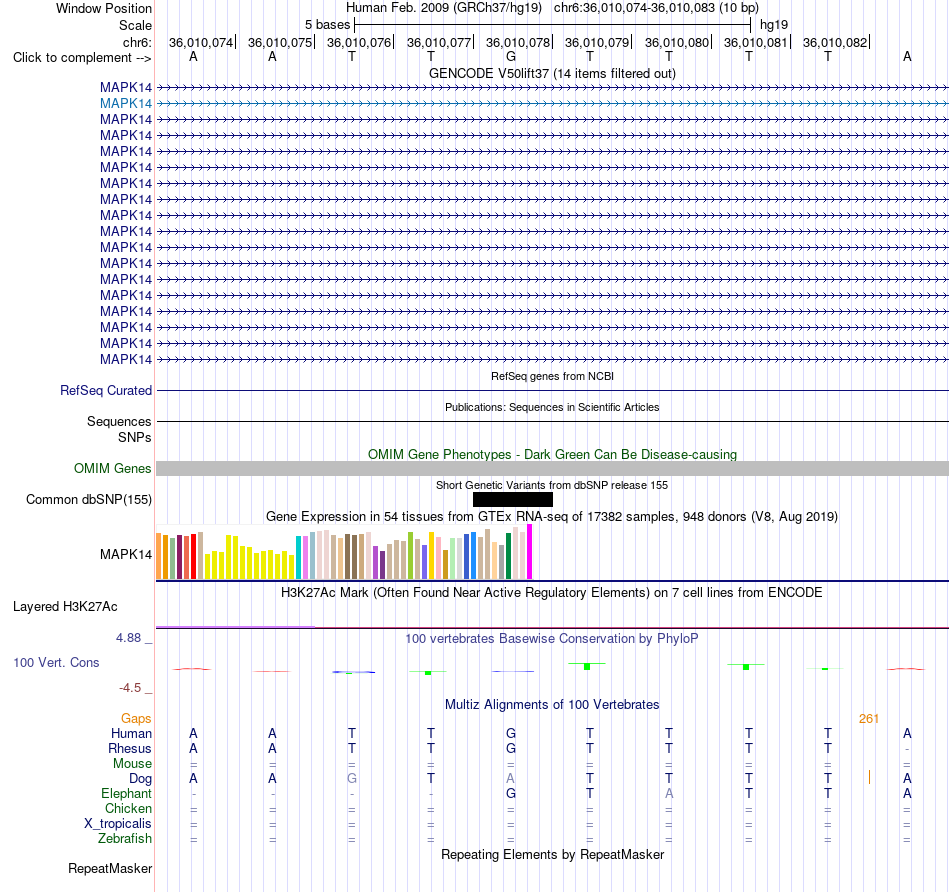Click position label 36,010,079
Screen dimensions: 950x892
coord(597,42)
